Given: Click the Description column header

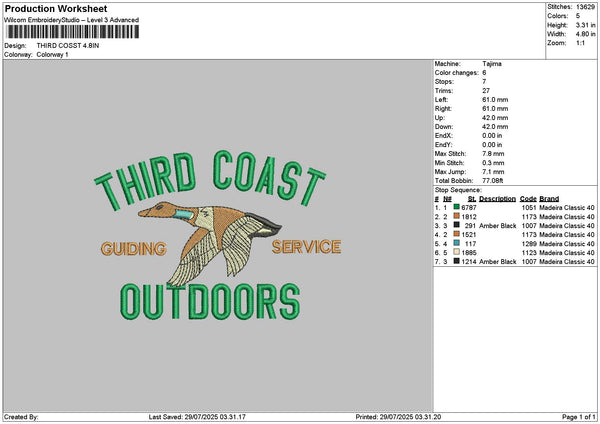Looking at the screenshot, I should pos(497,199).
